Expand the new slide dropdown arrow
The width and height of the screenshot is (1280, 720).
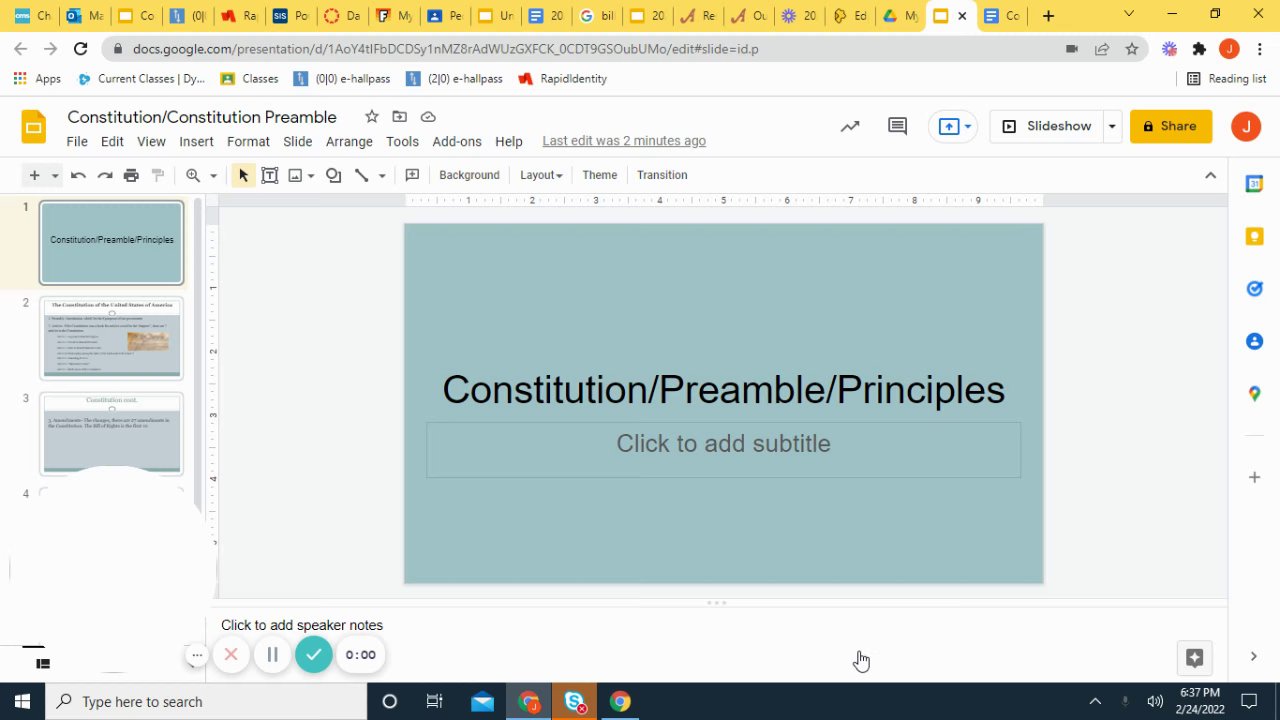click(55, 175)
